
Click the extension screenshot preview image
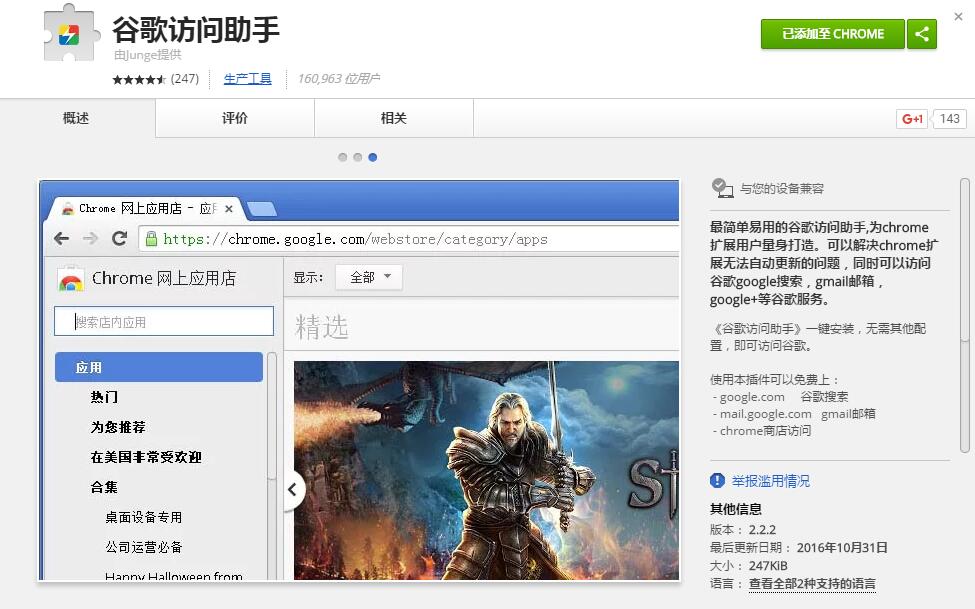[359, 381]
